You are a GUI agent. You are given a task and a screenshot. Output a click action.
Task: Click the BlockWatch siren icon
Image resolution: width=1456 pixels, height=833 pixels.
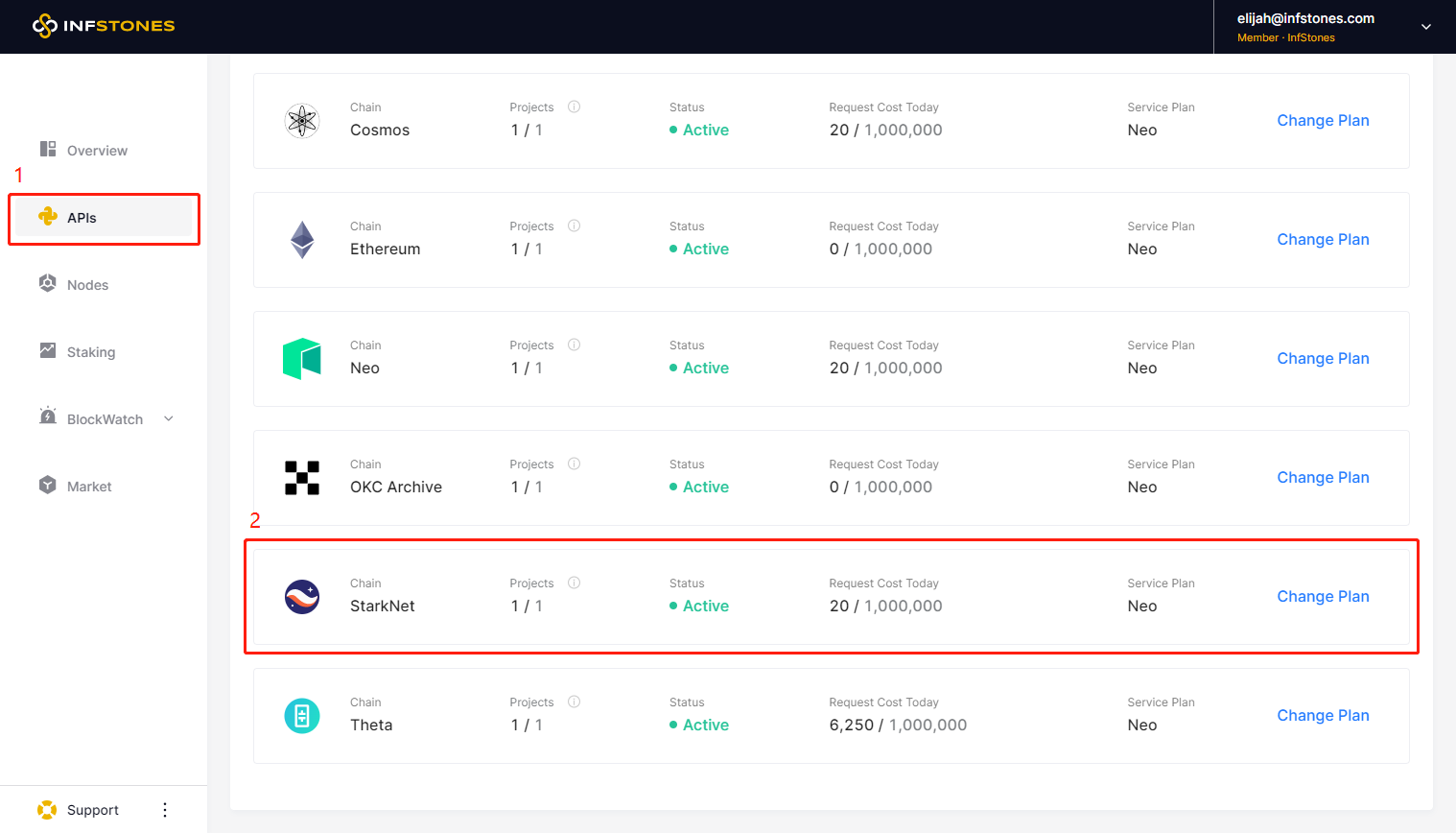[x=48, y=416]
